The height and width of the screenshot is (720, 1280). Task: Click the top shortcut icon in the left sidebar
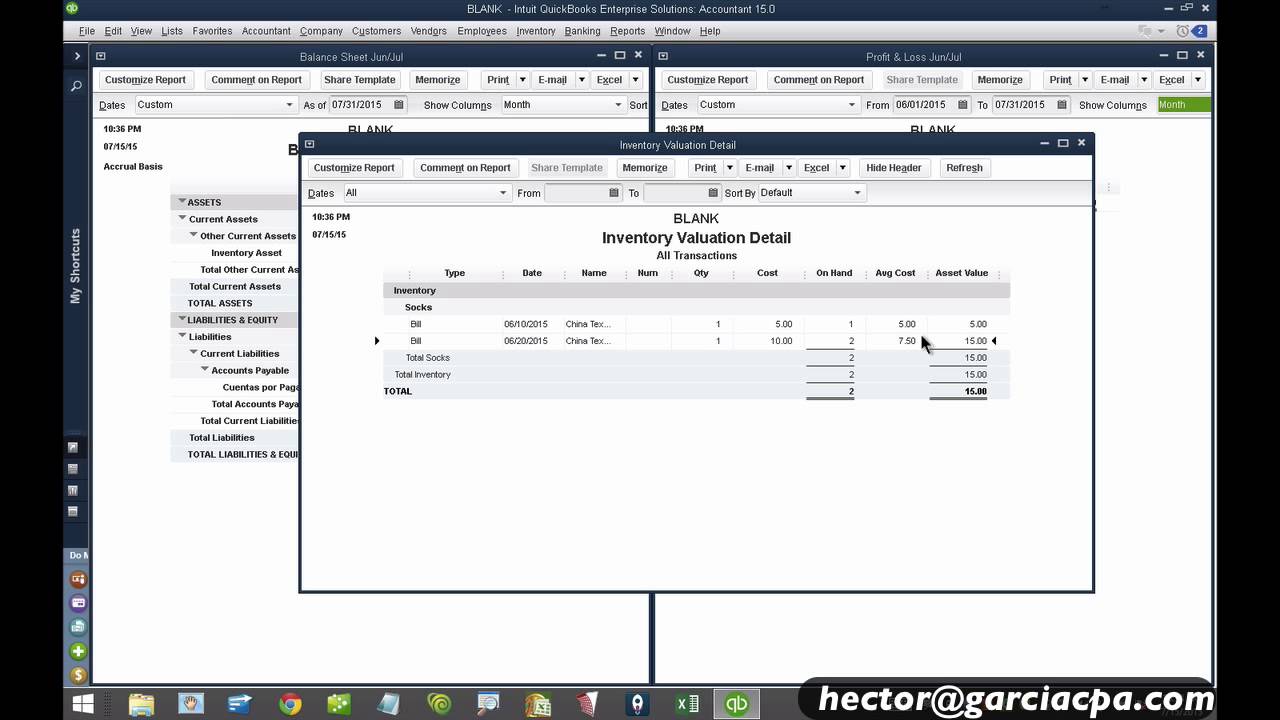click(x=73, y=447)
